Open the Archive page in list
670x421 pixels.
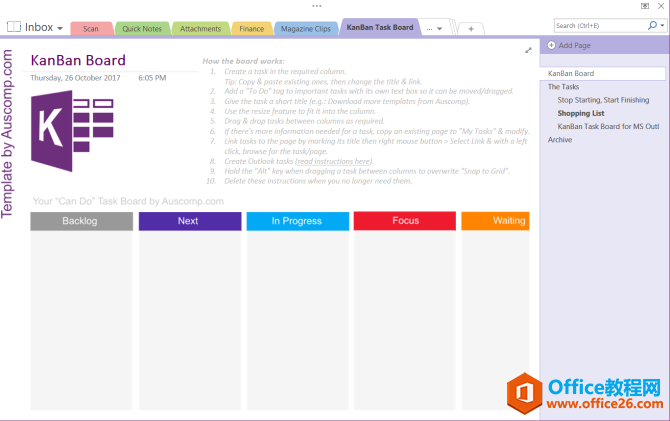(x=561, y=140)
